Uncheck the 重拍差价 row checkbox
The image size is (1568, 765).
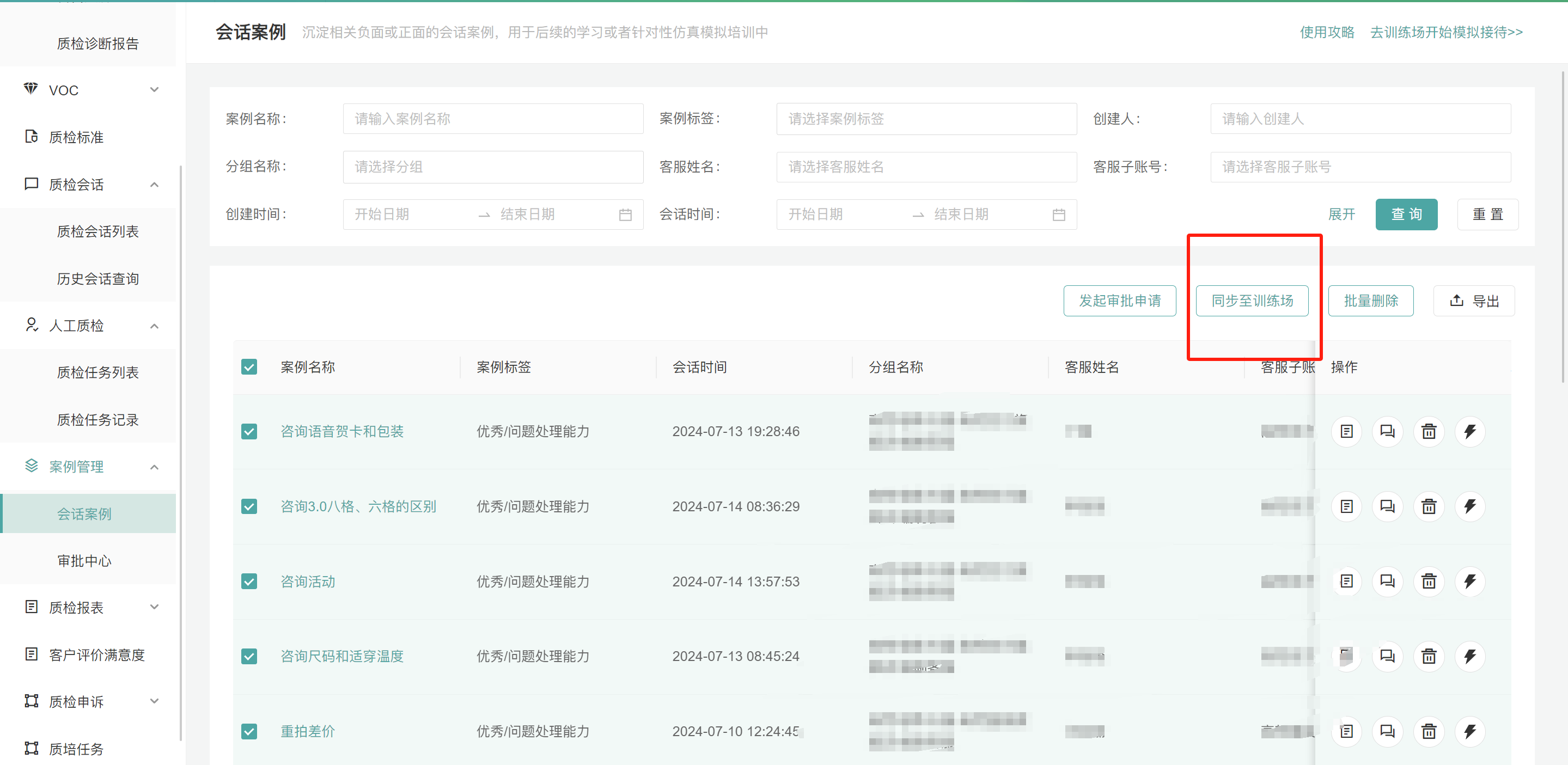pos(249,731)
